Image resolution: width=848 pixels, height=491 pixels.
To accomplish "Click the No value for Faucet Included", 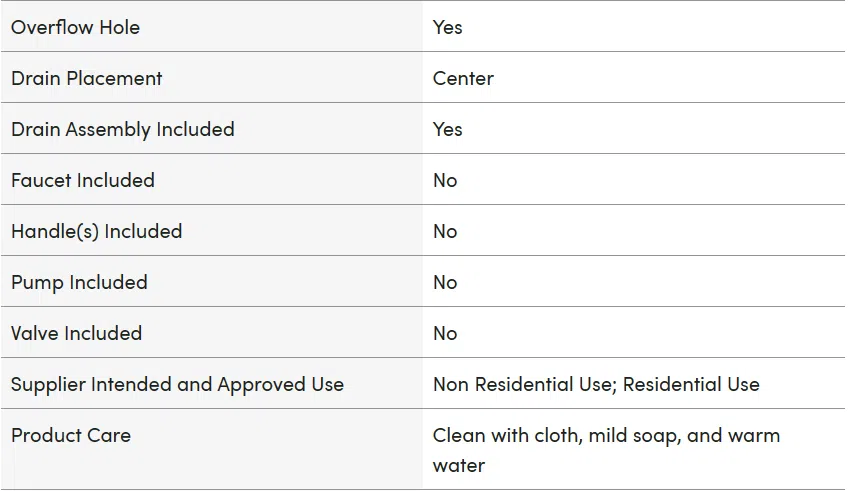I will tap(445, 180).
